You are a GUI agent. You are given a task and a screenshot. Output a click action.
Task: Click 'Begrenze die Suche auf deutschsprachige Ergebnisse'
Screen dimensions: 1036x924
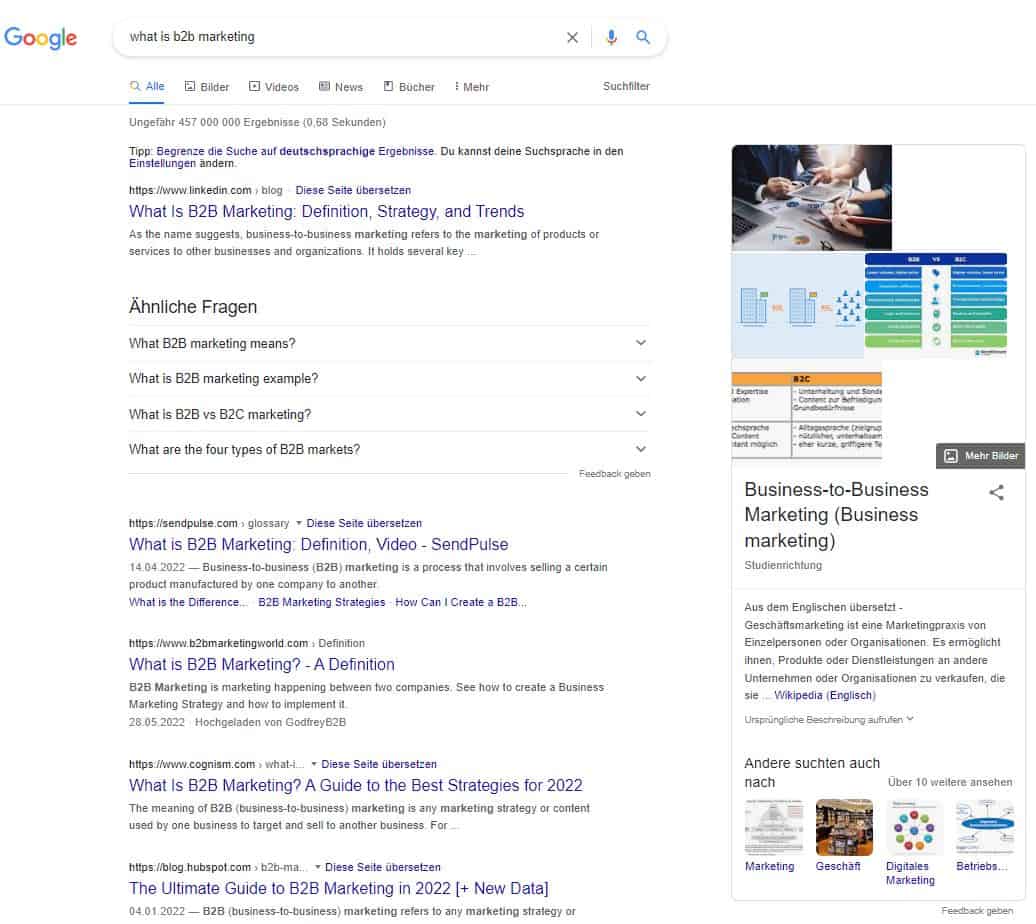(x=295, y=151)
